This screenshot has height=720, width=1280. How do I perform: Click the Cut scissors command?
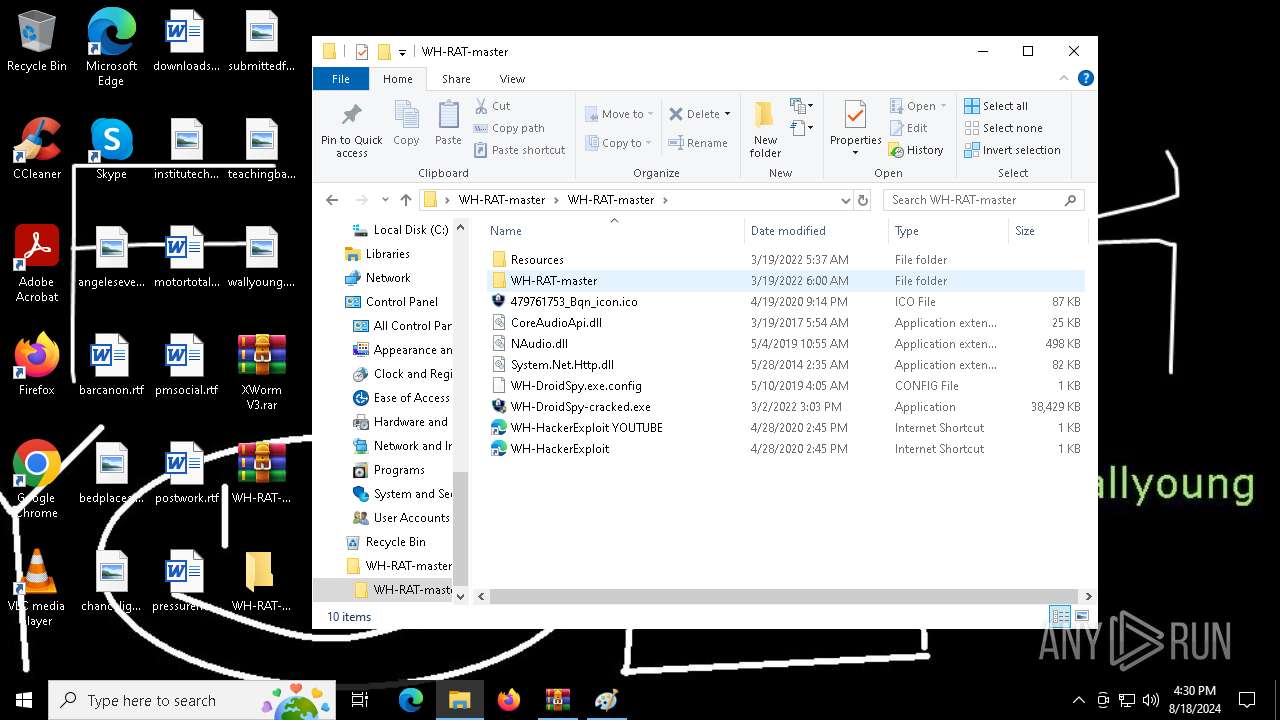[x=492, y=106]
